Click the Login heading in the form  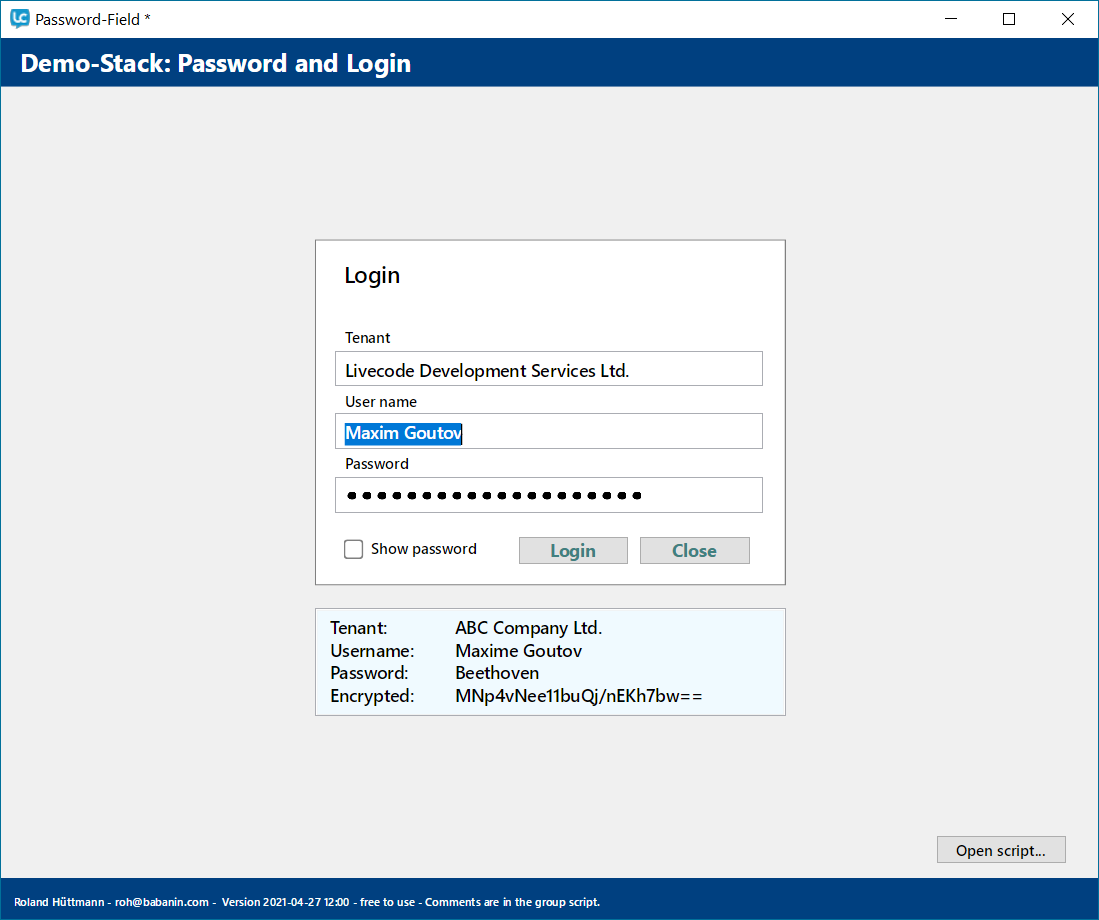click(x=372, y=276)
